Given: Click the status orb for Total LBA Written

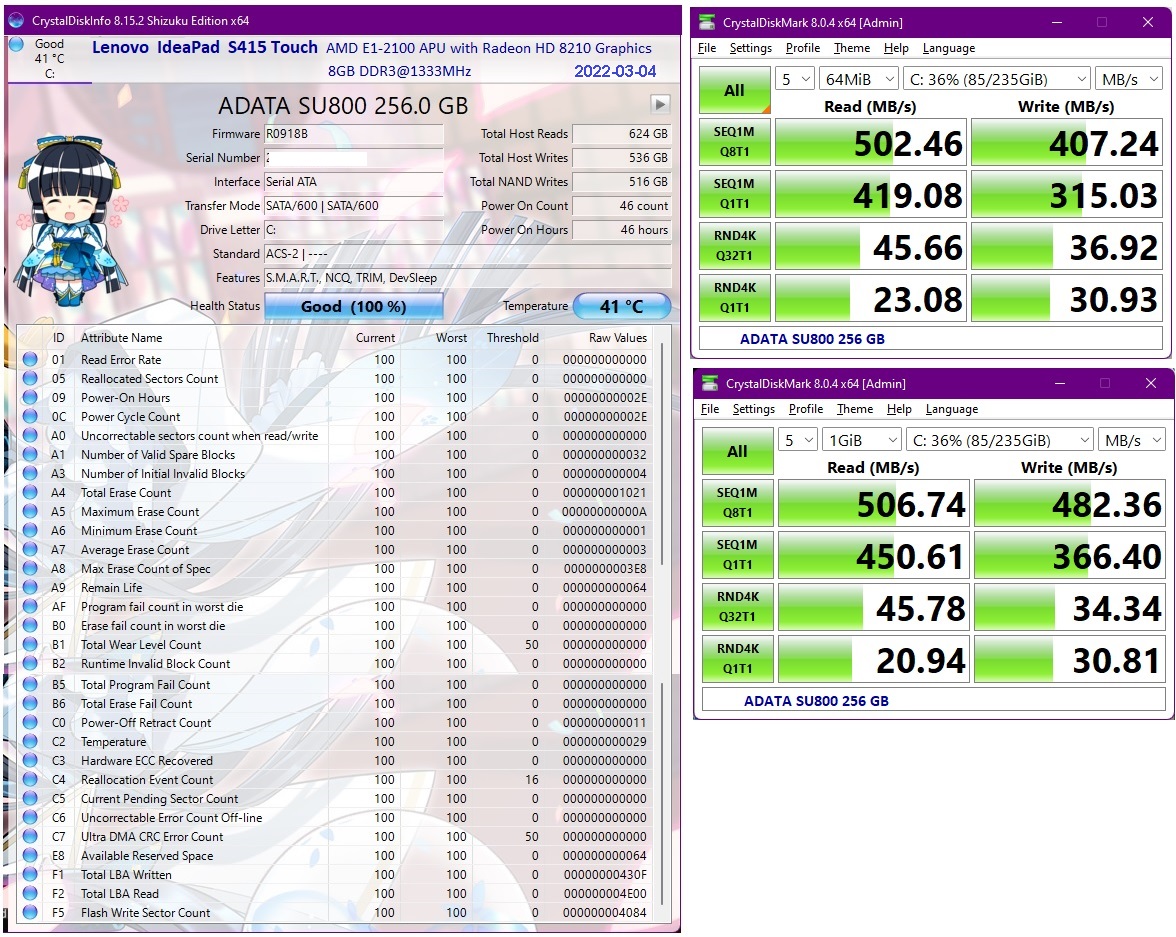Looking at the screenshot, I should [x=30, y=874].
